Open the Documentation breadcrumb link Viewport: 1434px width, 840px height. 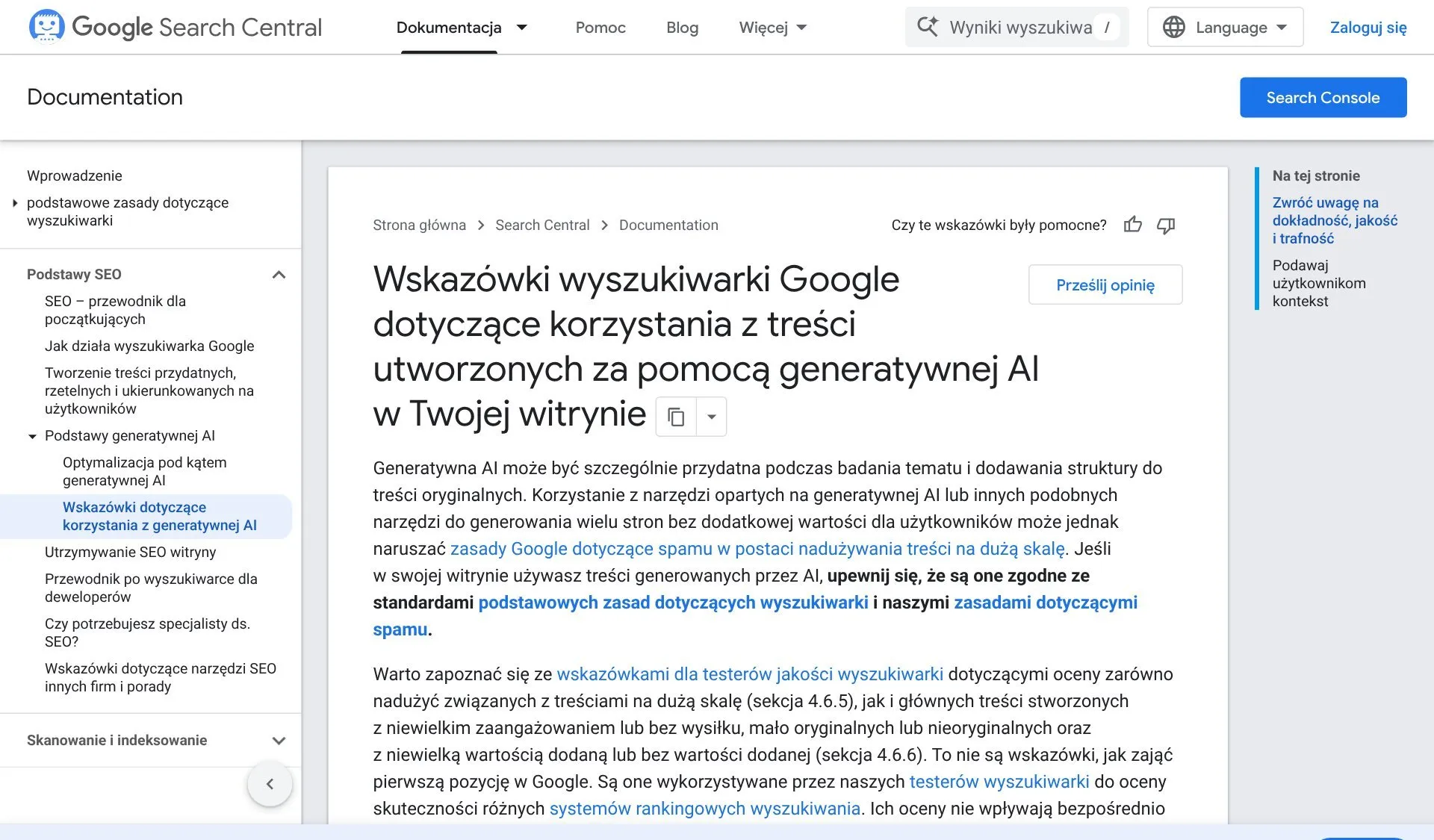click(x=668, y=225)
